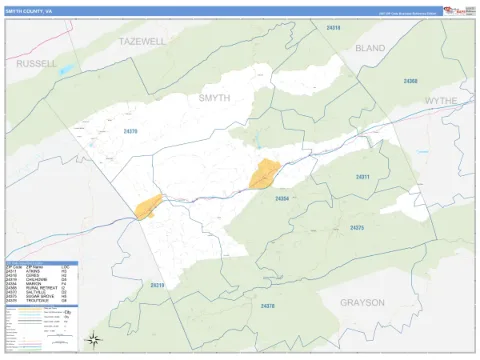Click ZIP code label 24318
The width and height of the screenshot is (480, 360).
pyautogui.click(x=333, y=28)
